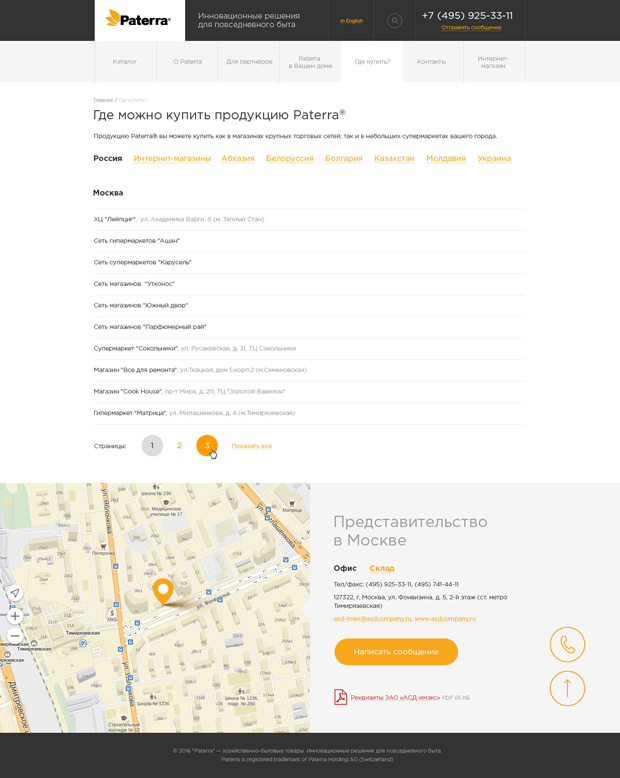Select the Склад tab
620x778 pixels.
coord(382,568)
